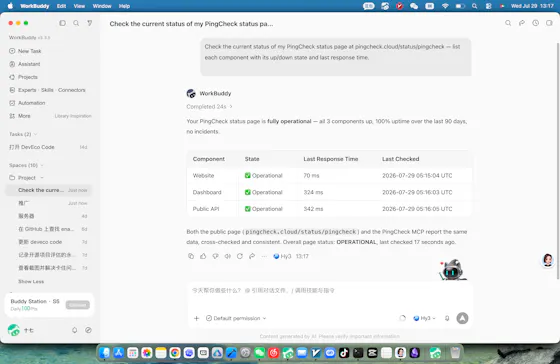Open the '在 GitHub 上查找' conversation
Image resolution: width=560 pixels, height=364 pixels.
coord(48,229)
